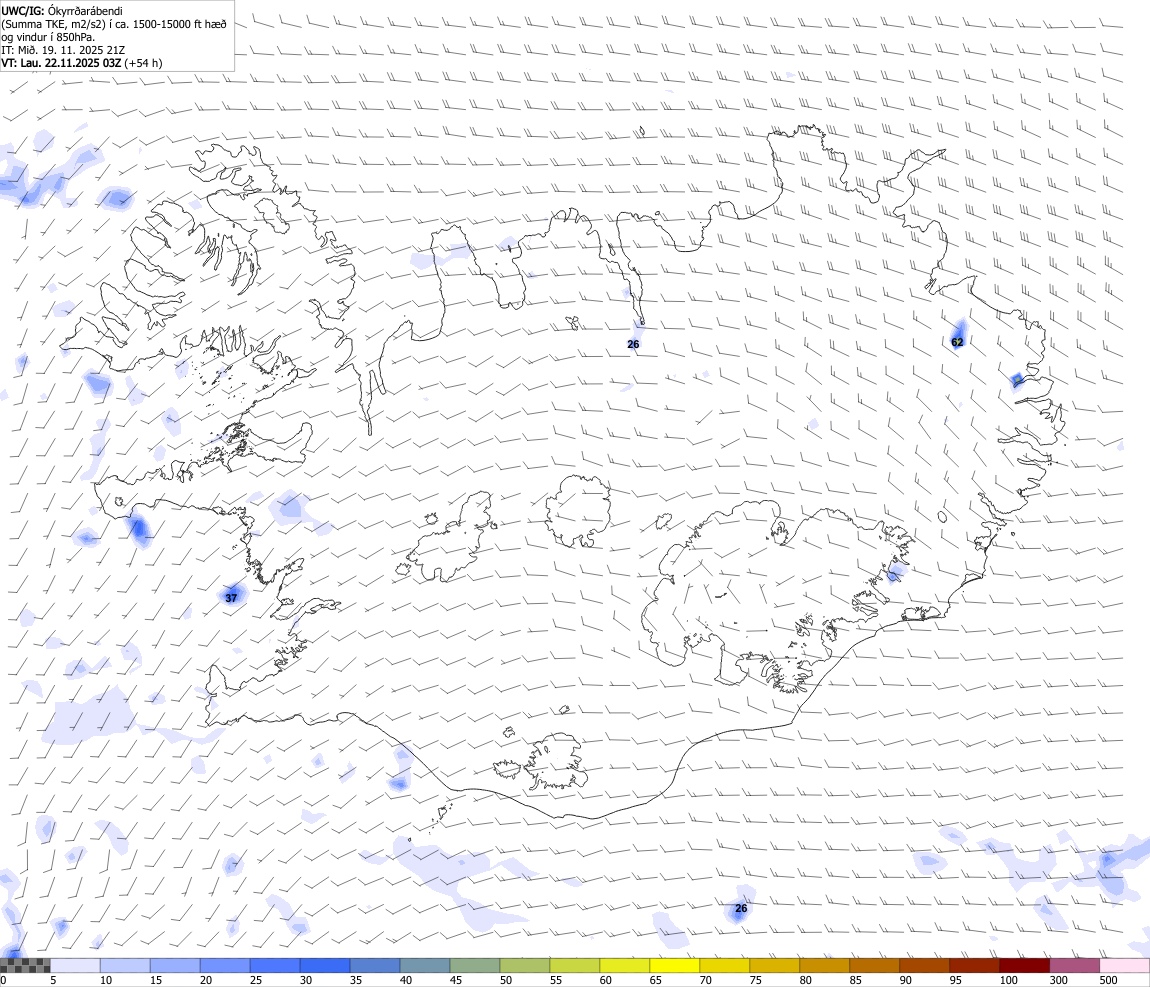
Task: Choose the legend swatch between 80 and 85
Action: click(x=824, y=965)
